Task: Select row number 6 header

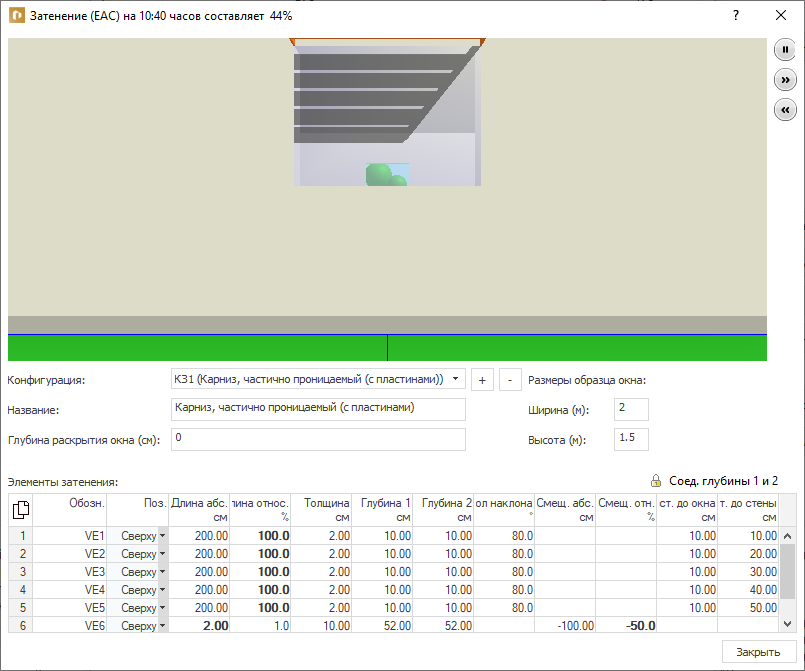Action: [x=21, y=625]
